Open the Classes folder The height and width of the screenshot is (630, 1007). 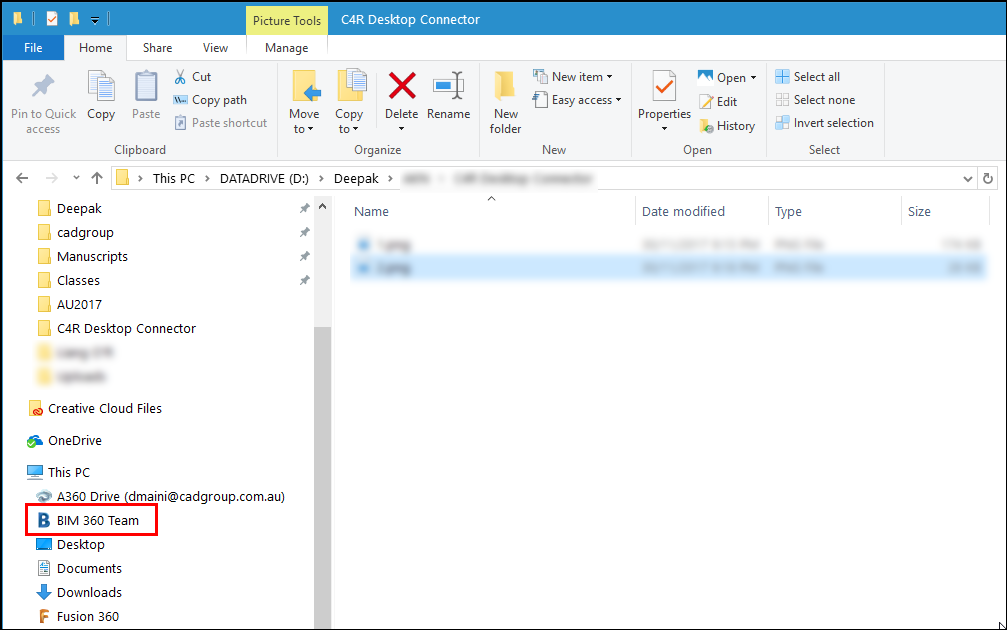(69, 281)
